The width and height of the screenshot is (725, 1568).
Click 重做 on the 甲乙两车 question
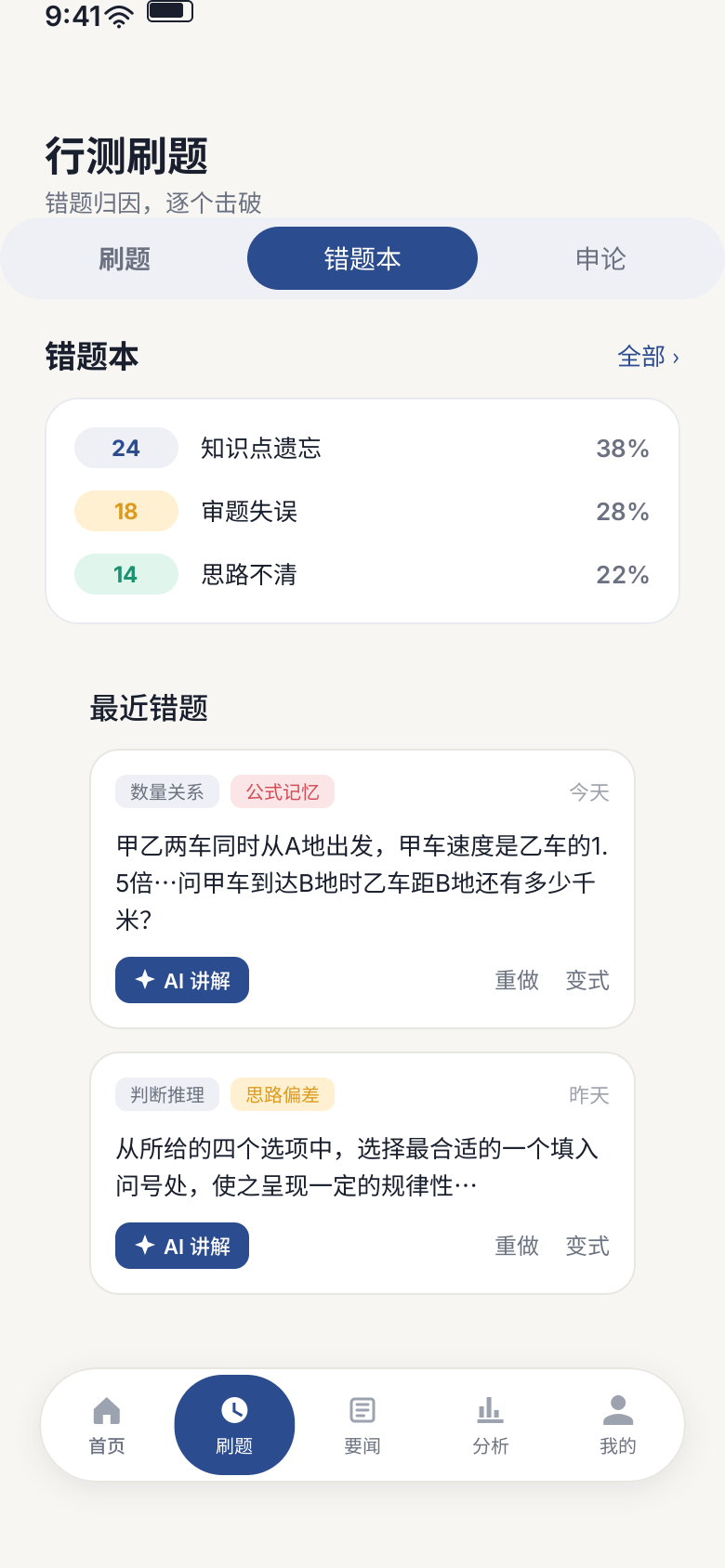click(x=517, y=980)
